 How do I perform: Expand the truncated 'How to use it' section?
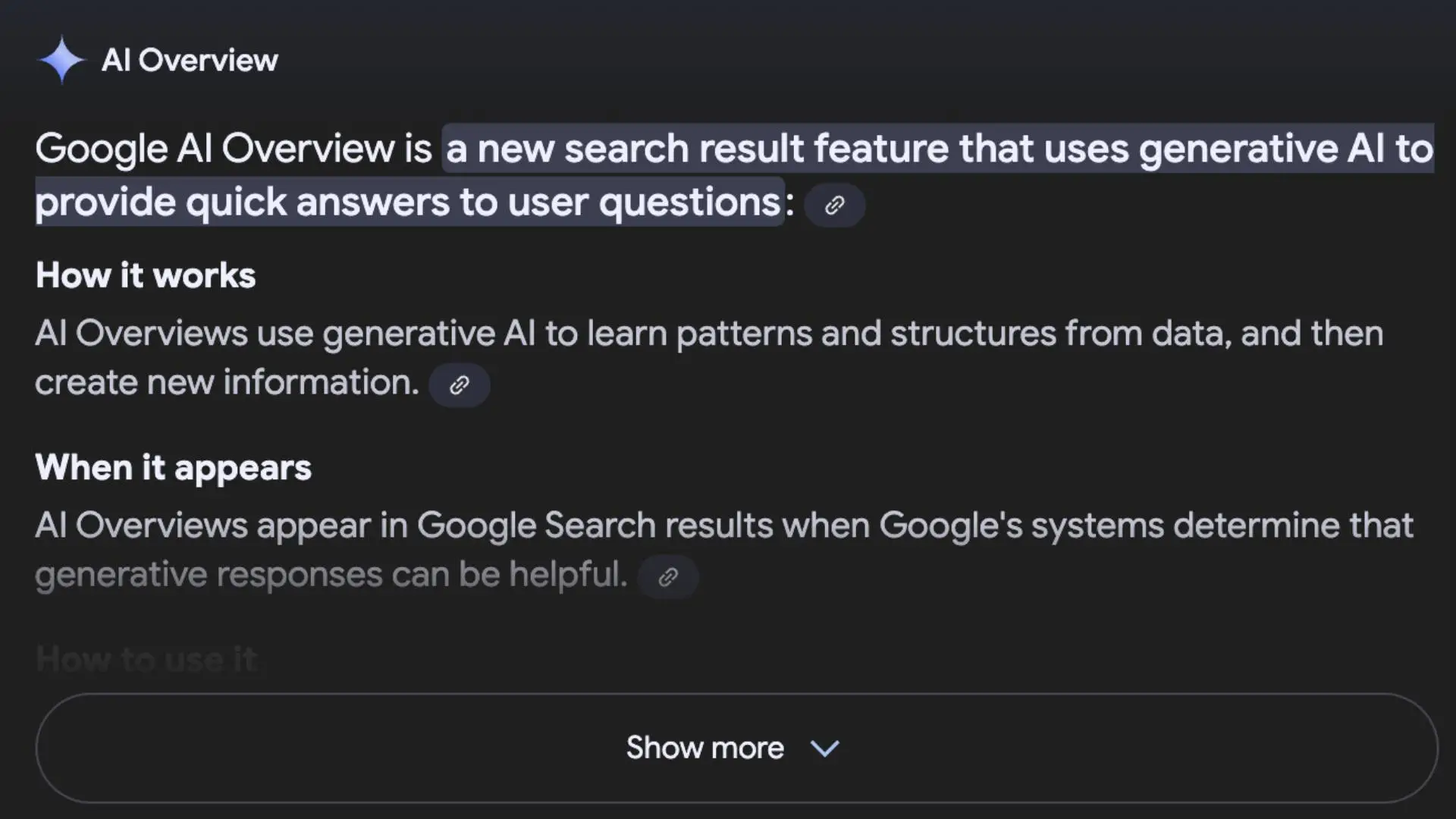click(x=728, y=748)
